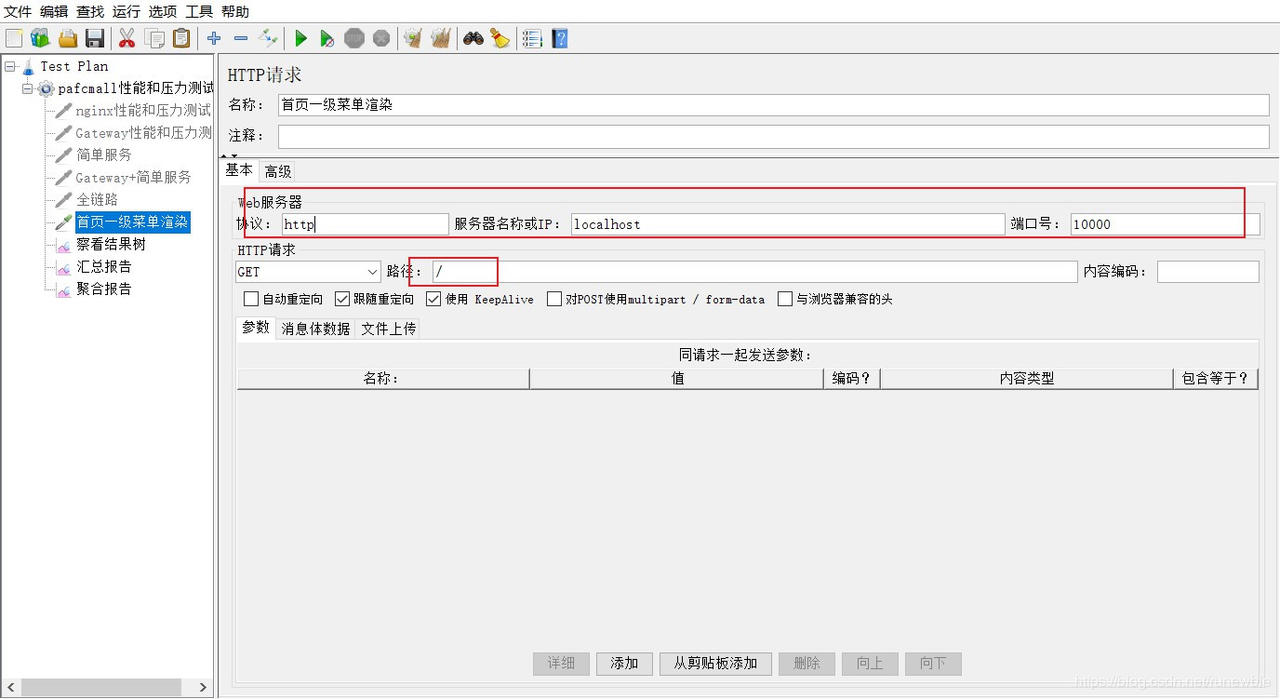Switch to the 文件上传 tab

pos(388,328)
